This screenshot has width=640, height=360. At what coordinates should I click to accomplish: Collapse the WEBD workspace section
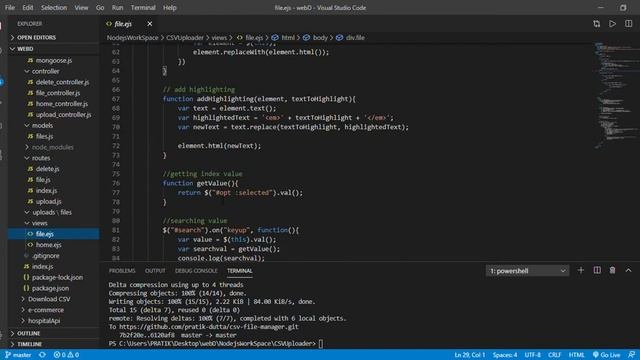click(25, 49)
